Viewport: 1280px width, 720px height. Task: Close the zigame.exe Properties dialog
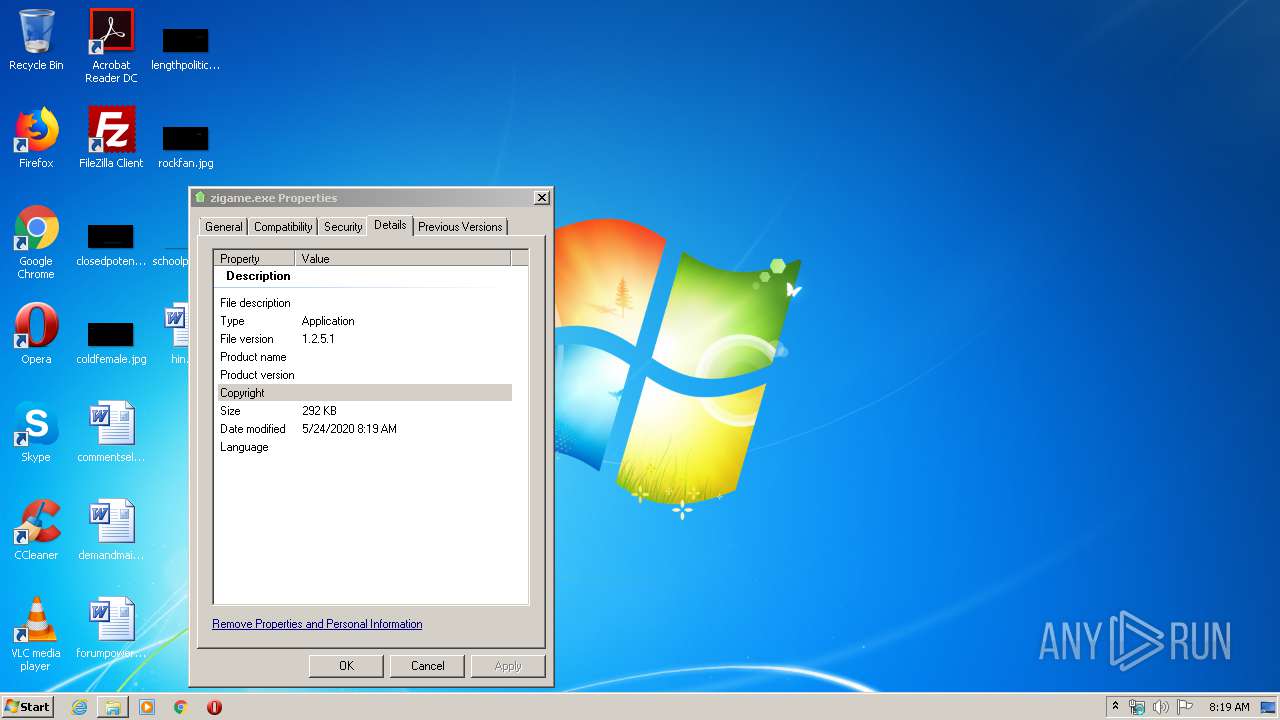click(542, 198)
